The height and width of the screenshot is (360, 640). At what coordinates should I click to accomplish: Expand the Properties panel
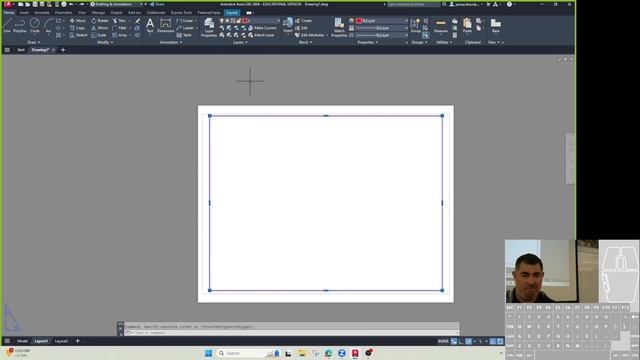[367, 42]
